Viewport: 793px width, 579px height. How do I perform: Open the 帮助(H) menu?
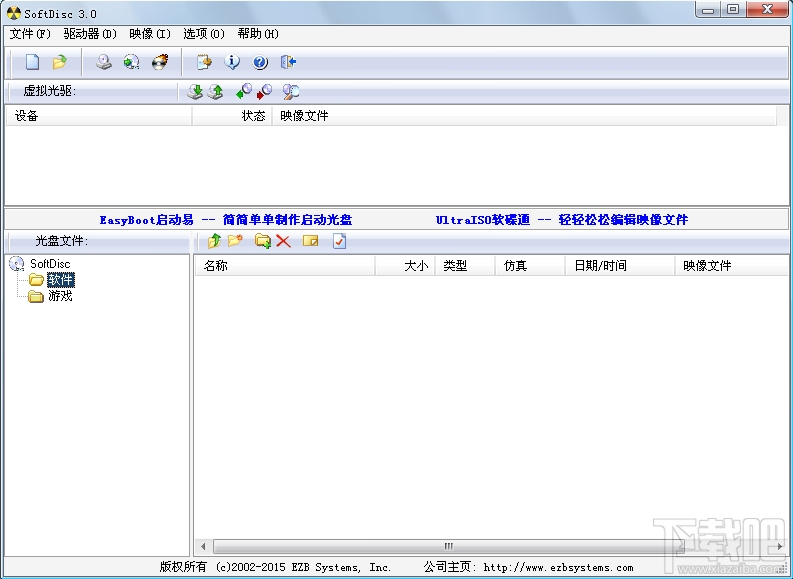(258, 34)
